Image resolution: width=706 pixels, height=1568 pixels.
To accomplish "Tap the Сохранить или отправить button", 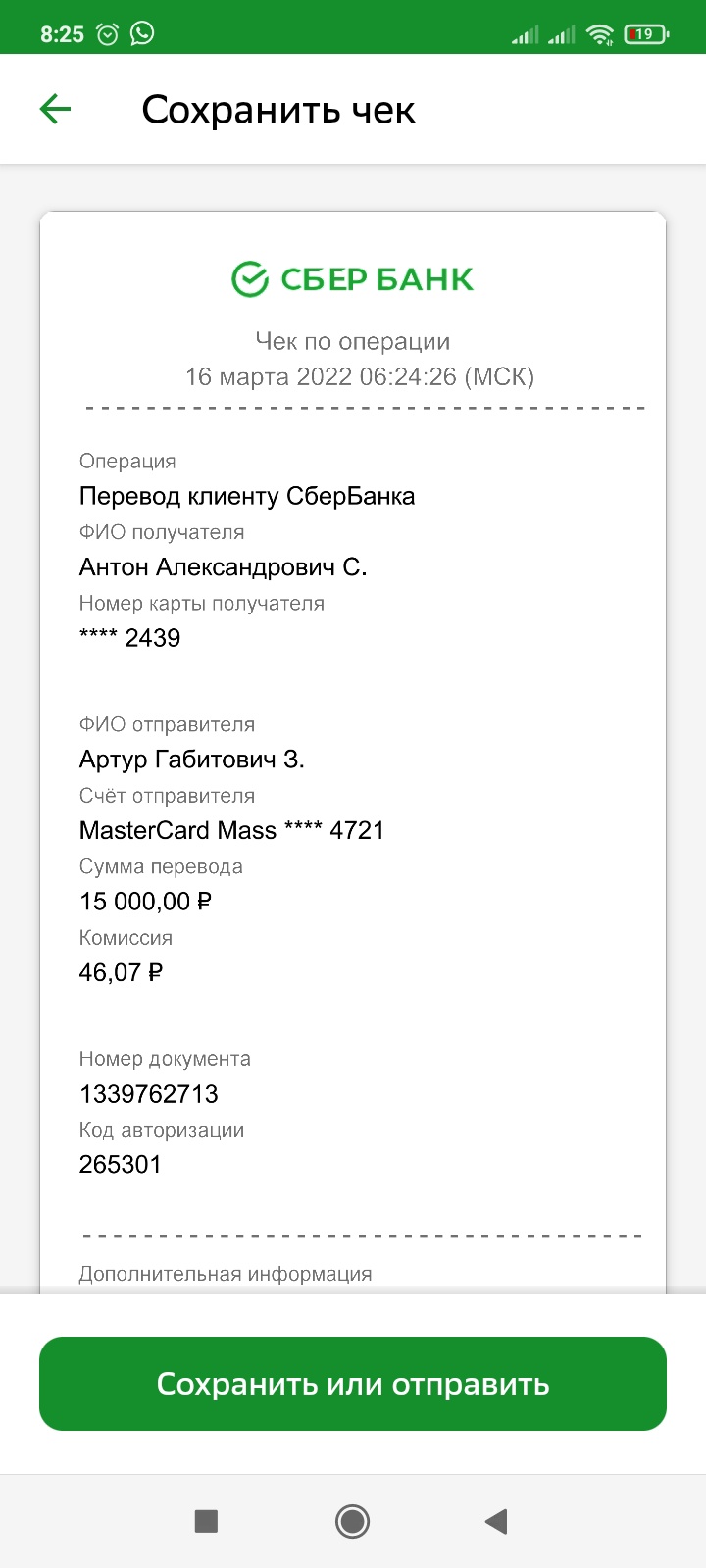I will 353,1384.
